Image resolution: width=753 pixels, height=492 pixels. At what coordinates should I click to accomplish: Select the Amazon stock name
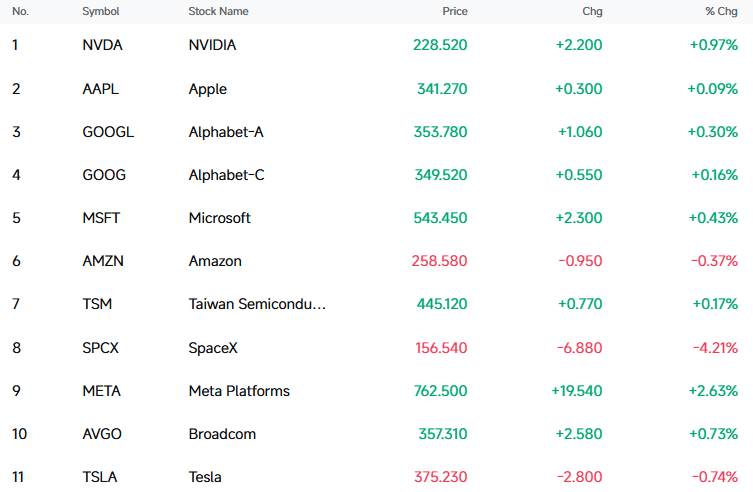point(215,261)
